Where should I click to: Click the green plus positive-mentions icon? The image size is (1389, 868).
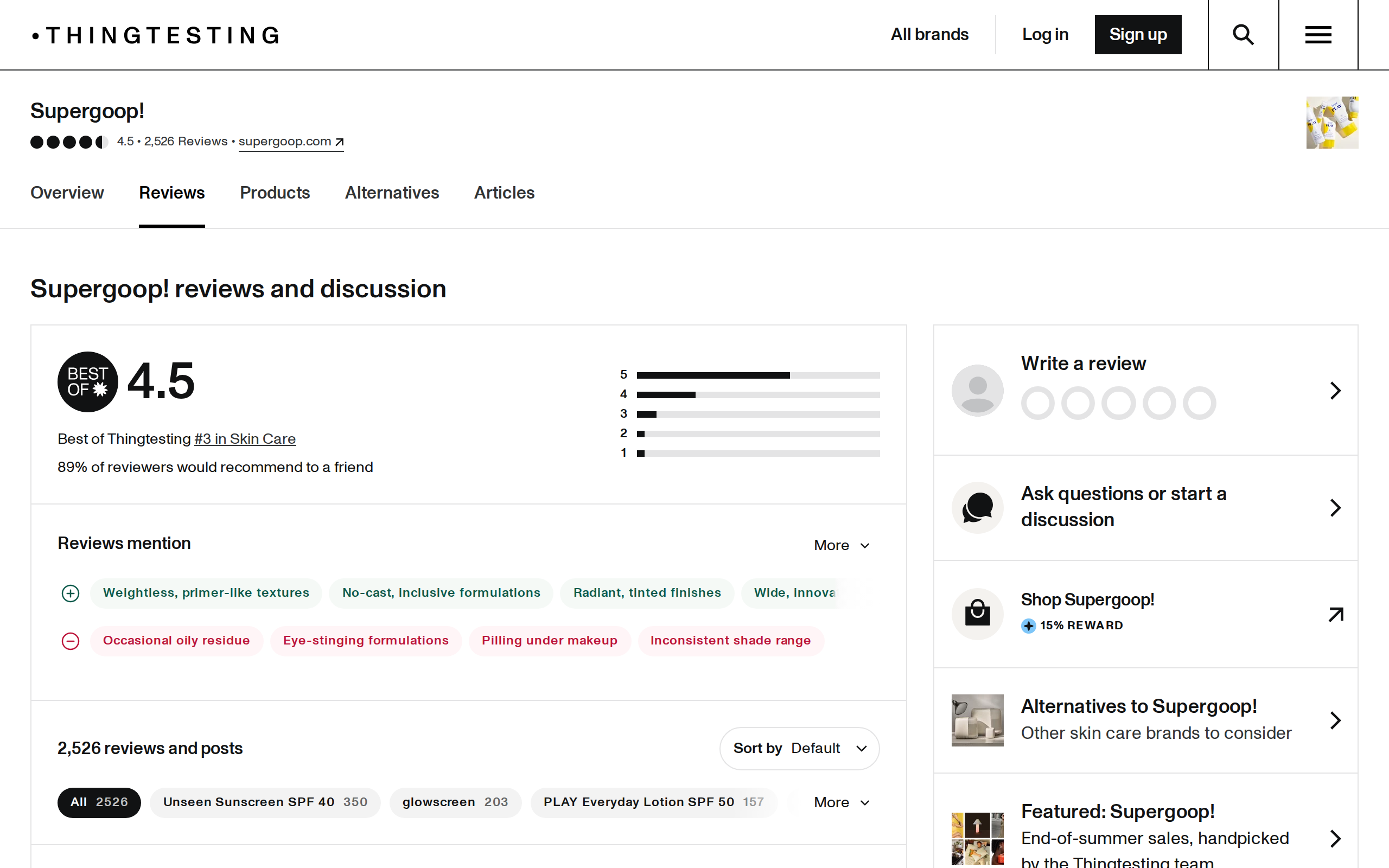tap(71, 593)
